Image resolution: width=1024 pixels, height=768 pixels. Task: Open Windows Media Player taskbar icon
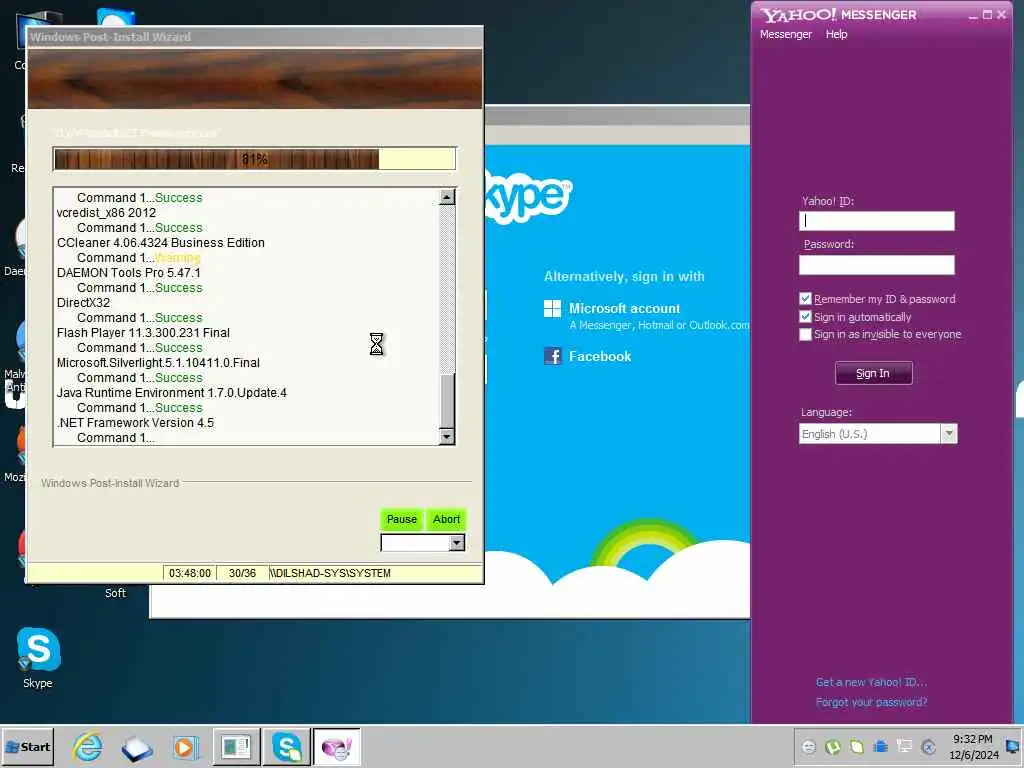click(185, 747)
